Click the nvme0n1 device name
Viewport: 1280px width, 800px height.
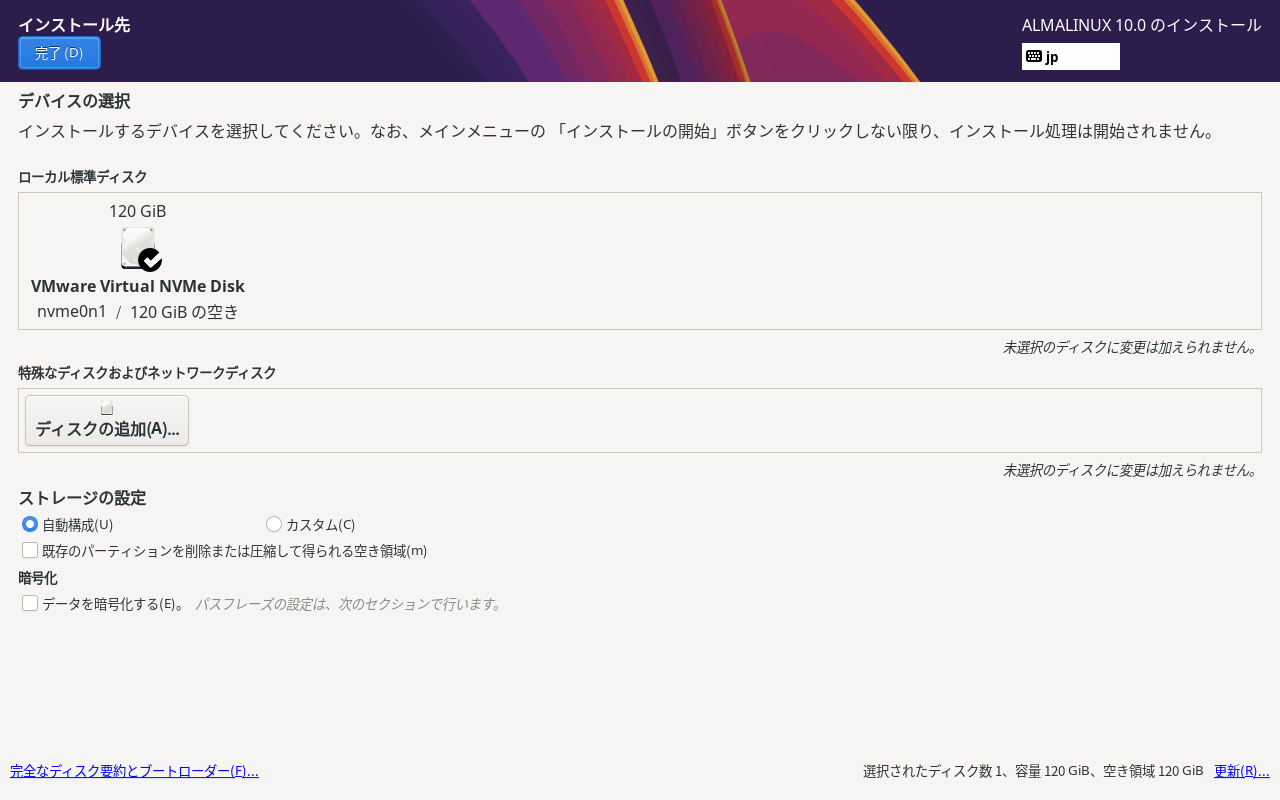point(72,311)
